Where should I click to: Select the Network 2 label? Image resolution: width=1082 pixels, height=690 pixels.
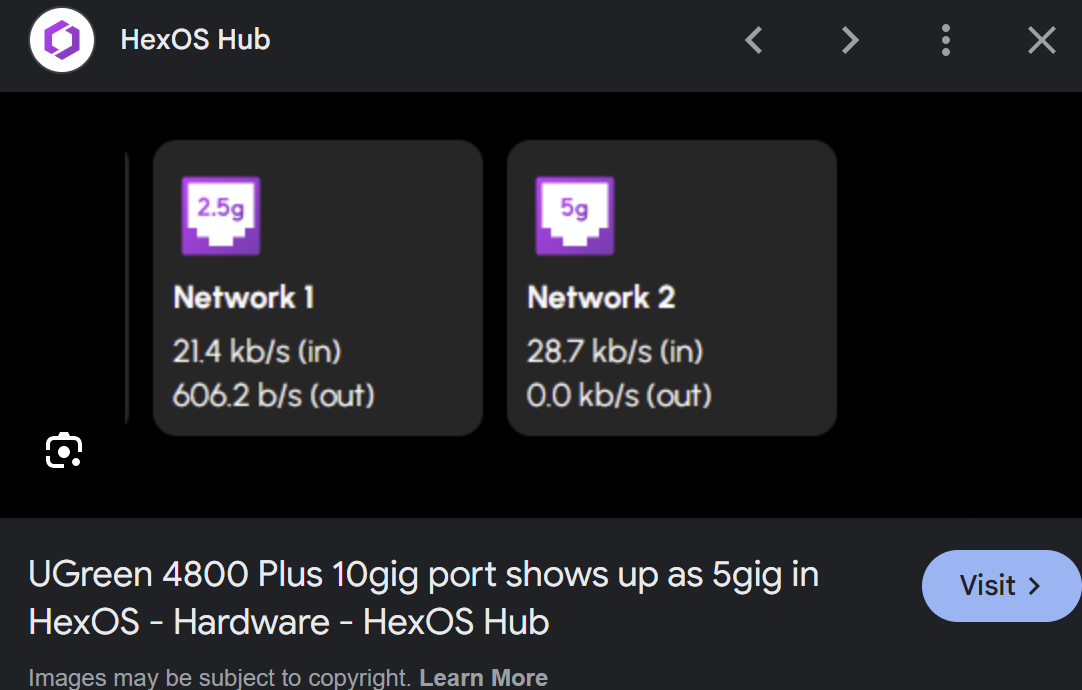pyautogui.click(x=601, y=297)
